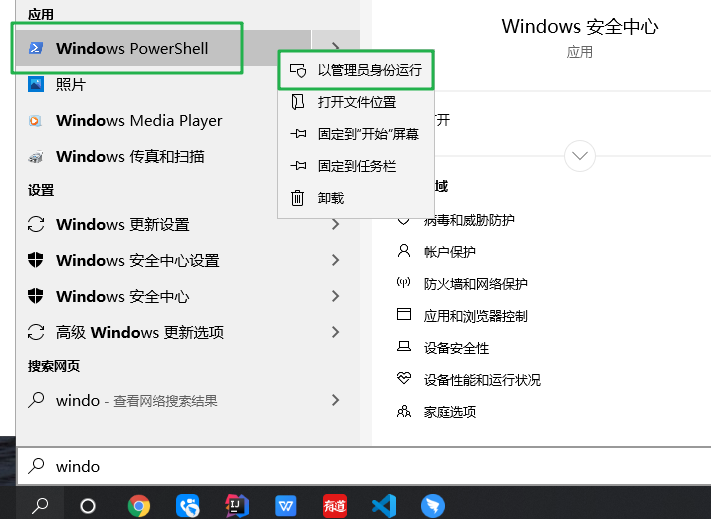
Task: Click the Windows 更新设置 refresh icon
Action: click(36, 224)
